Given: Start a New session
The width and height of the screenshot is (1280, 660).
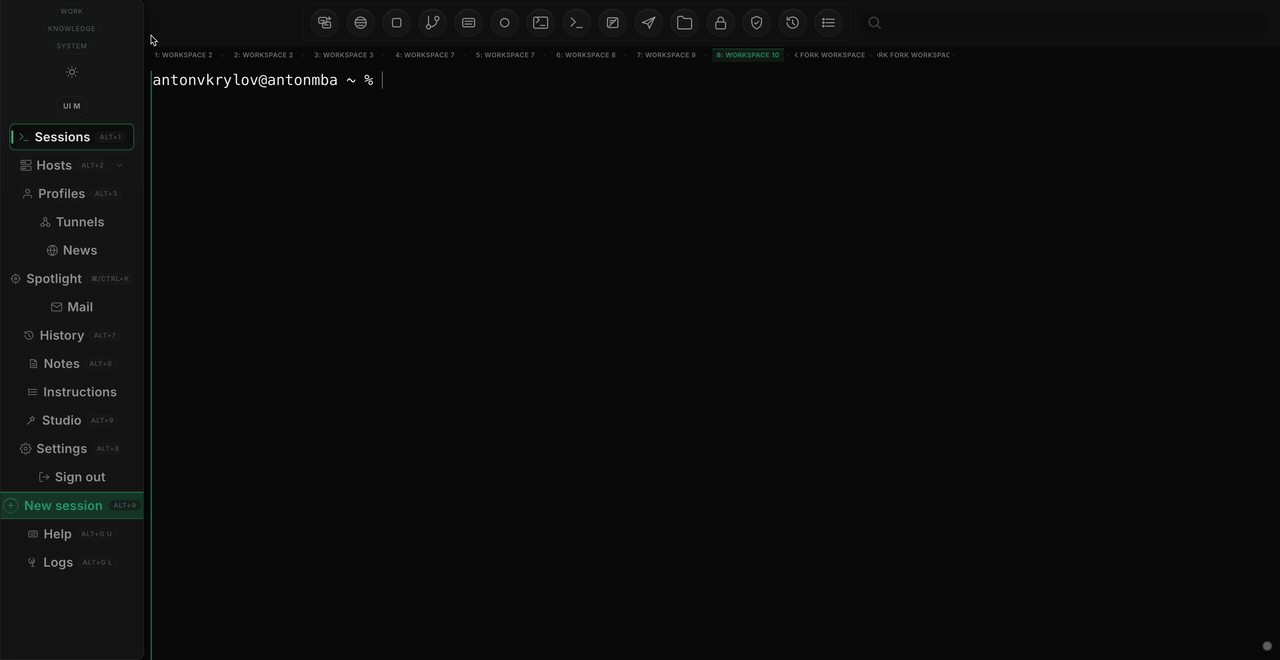Looking at the screenshot, I should click(x=72, y=505).
